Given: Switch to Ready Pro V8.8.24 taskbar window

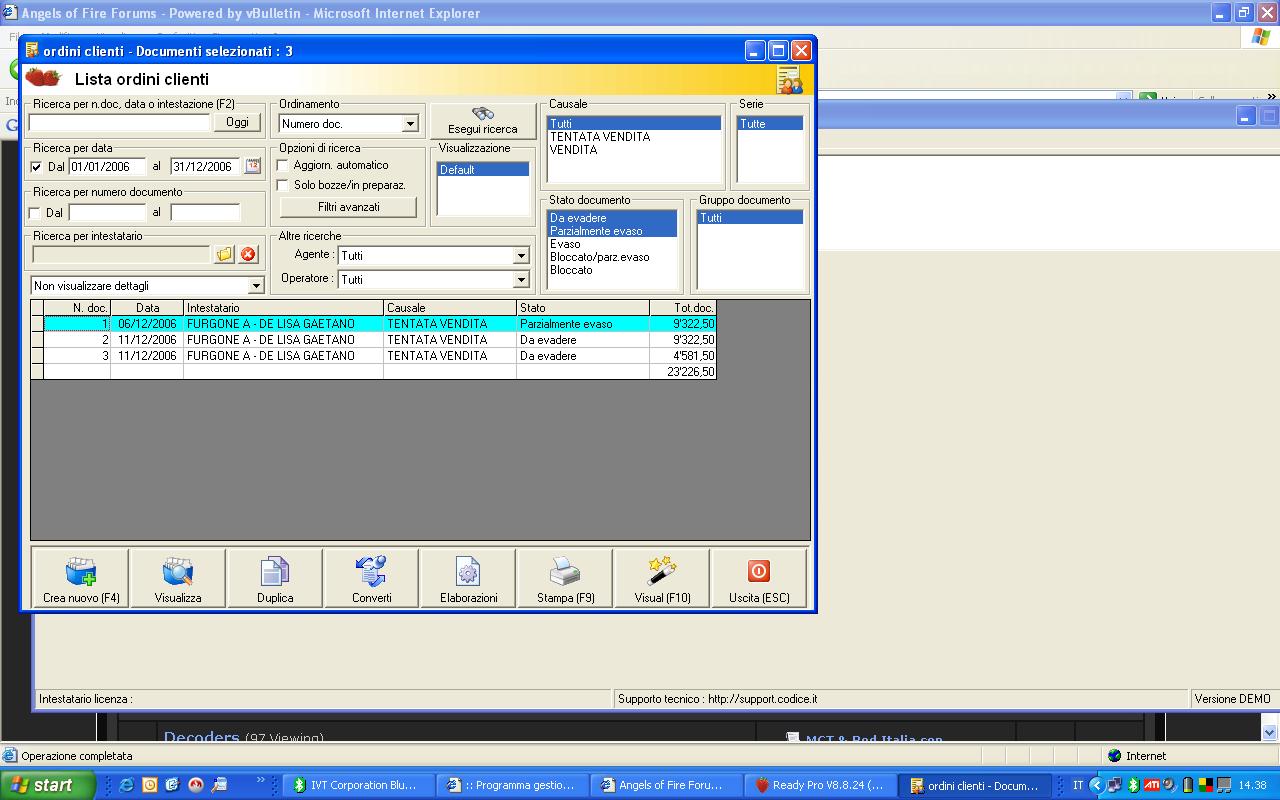Looking at the screenshot, I should click(819, 785).
